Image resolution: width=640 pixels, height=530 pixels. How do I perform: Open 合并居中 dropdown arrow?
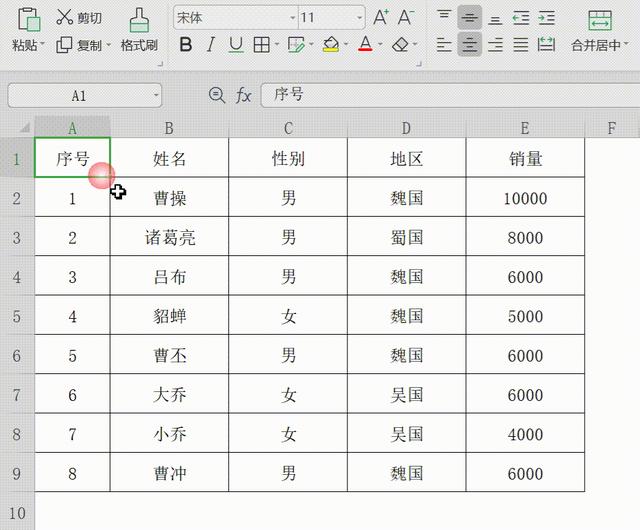click(626, 44)
